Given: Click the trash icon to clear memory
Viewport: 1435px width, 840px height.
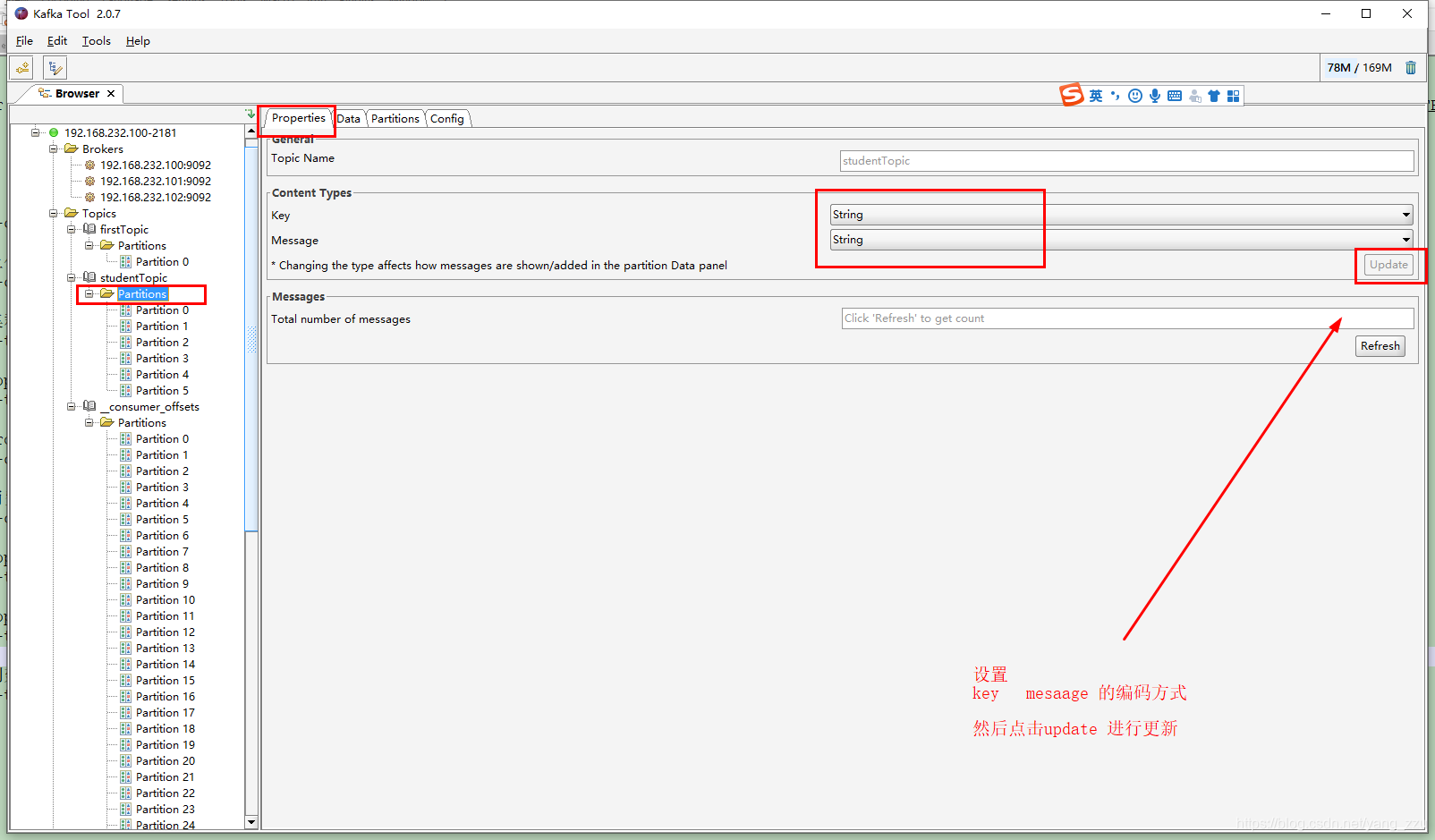Looking at the screenshot, I should [1411, 67].
